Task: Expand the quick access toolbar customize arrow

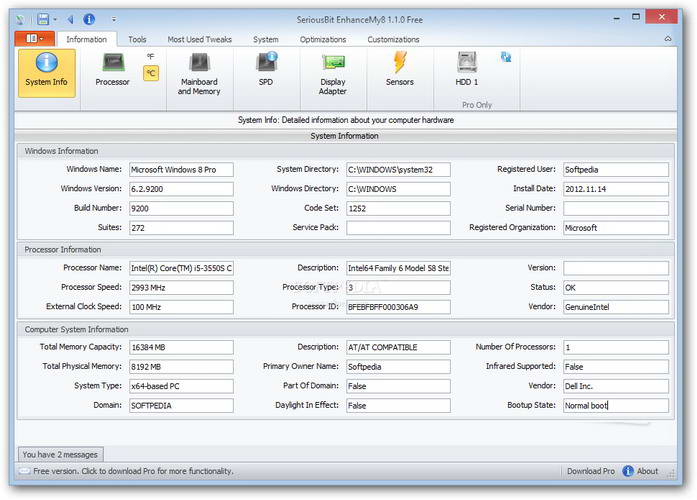Action: click(x=114, y=19)
